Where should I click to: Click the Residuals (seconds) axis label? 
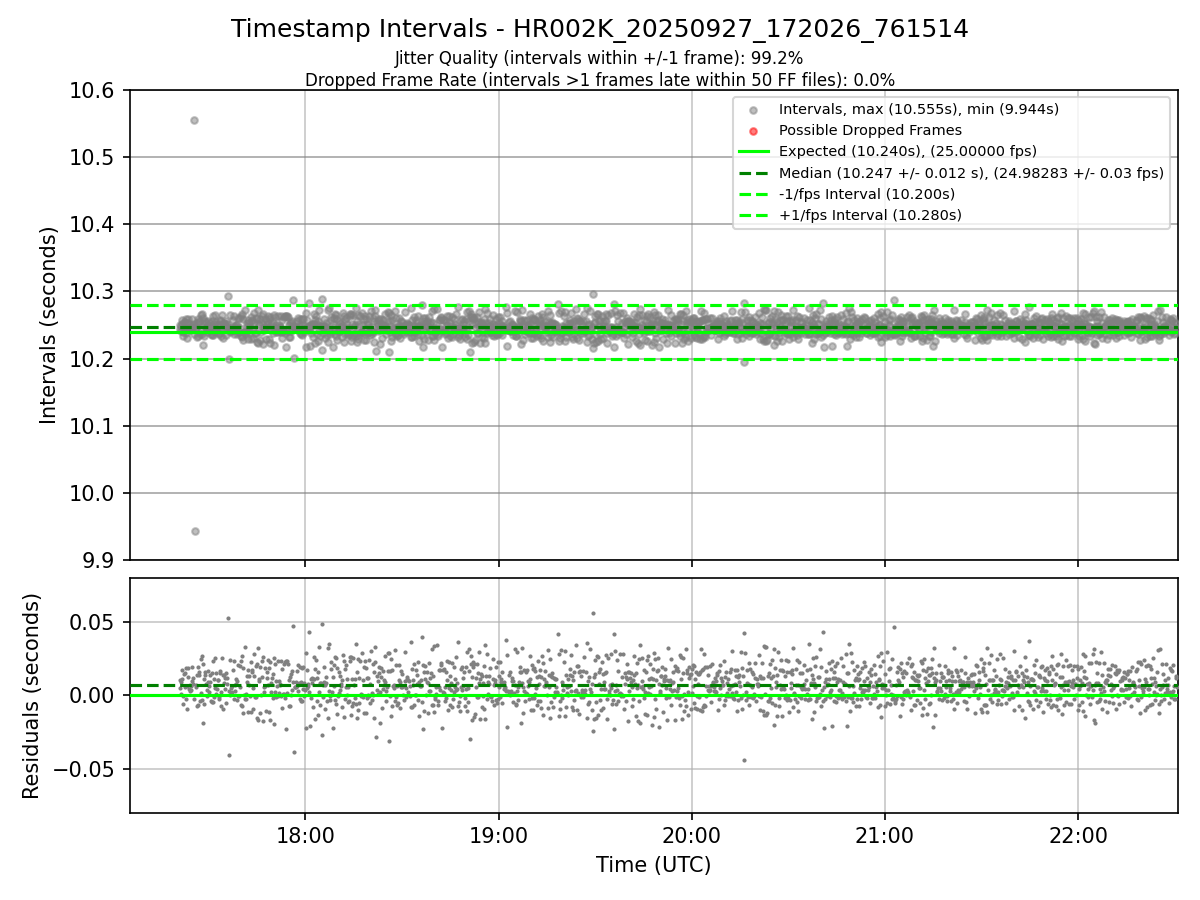(31, 696)
